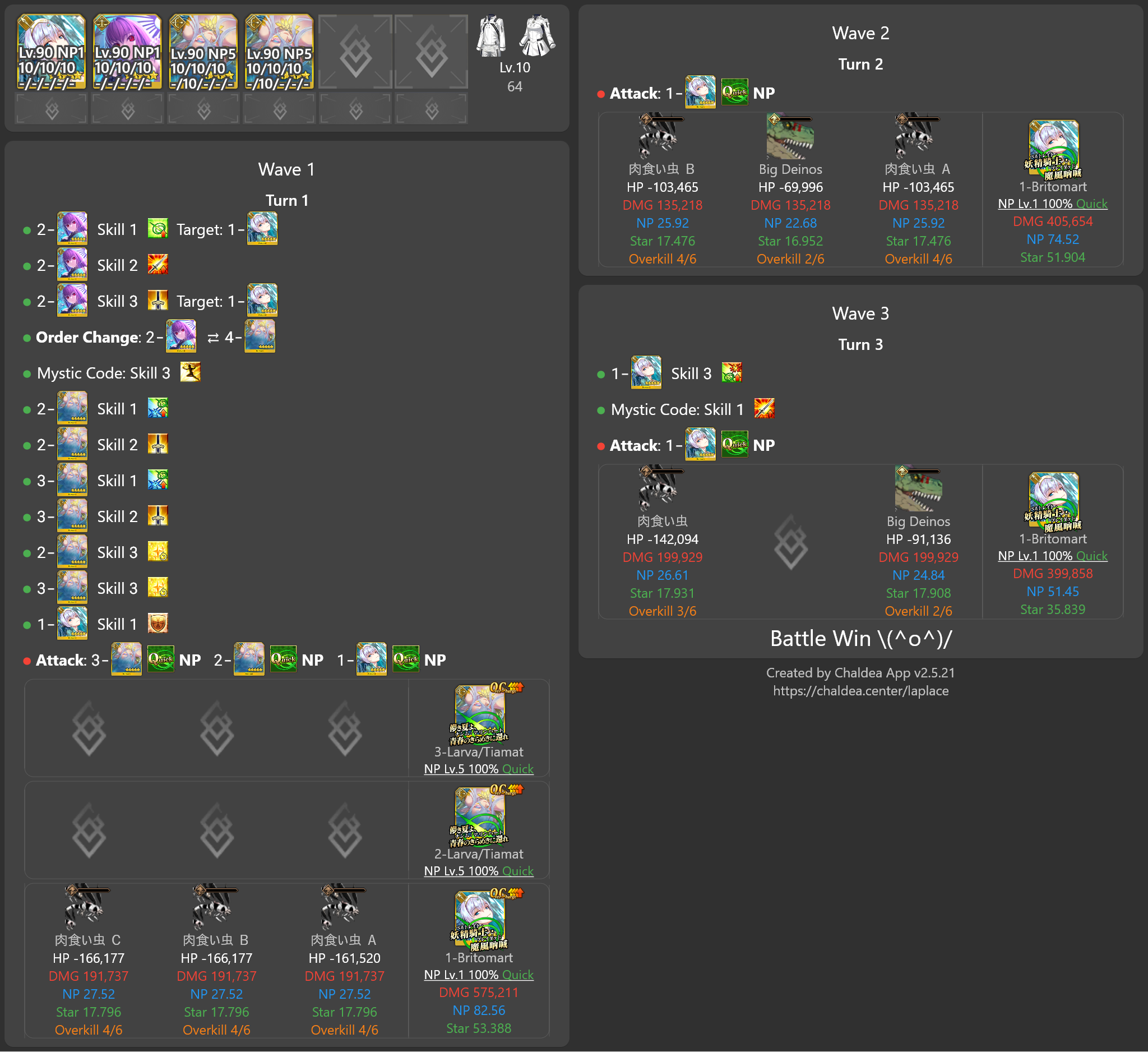This screenshot has height=1052, width=1148.
Task: Click NP Lv.1 100% Quick link in Wave 3
Action: pos(1052,555)
